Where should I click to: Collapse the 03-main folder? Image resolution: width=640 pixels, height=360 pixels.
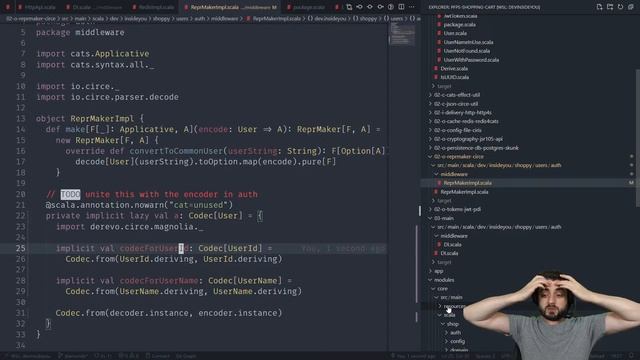click(x=442, y=218)
